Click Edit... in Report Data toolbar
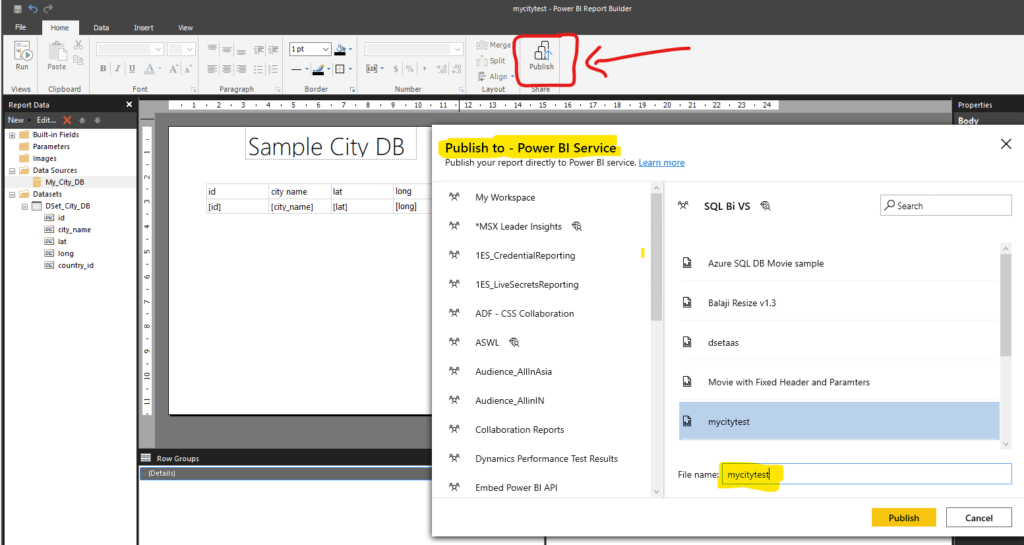The image size is (1024, 545). 46,120
